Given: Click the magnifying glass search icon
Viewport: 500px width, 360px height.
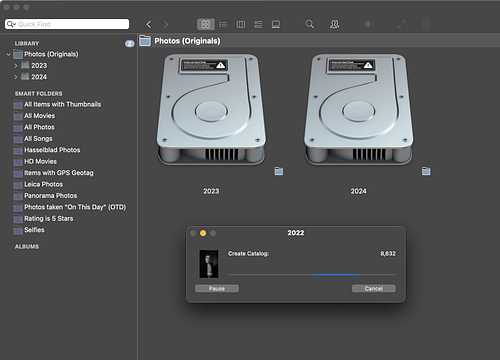Looking at the screenshot, I should click(310, 24).
